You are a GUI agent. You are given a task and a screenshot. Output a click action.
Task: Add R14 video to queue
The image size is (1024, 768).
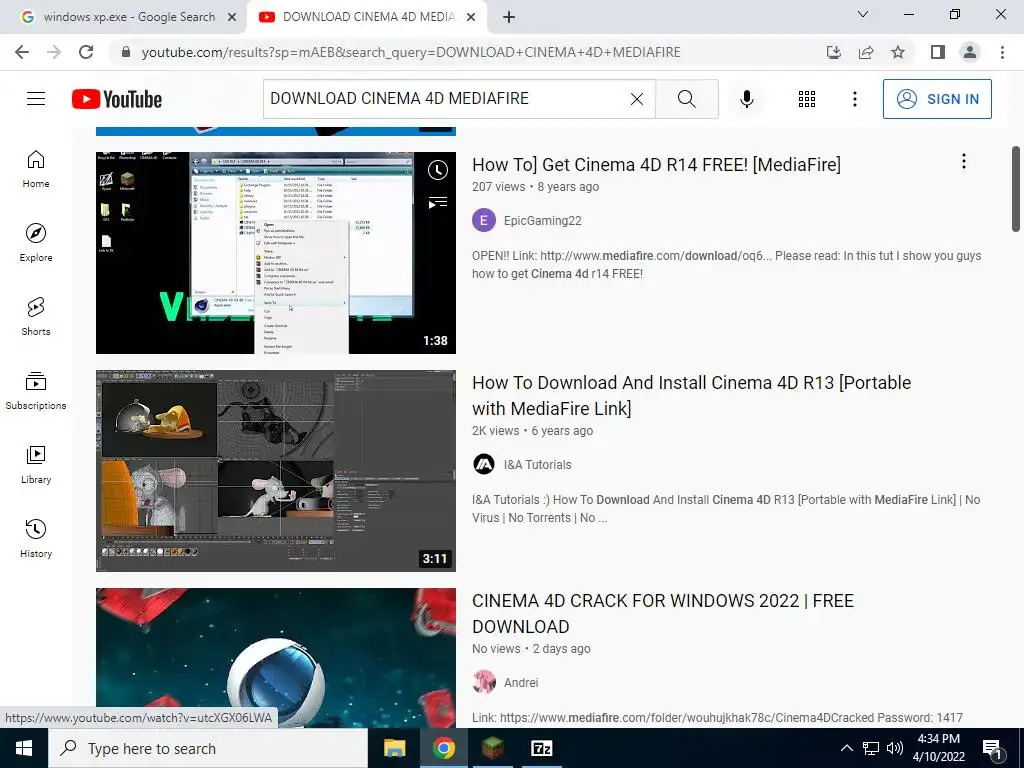[x=438, y=203]
